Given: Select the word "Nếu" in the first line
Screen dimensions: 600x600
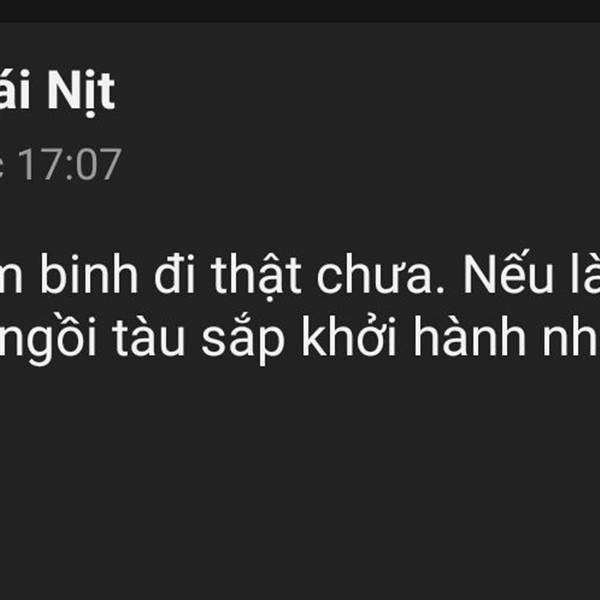Looking at the screenshot, I should click(509, 271).
